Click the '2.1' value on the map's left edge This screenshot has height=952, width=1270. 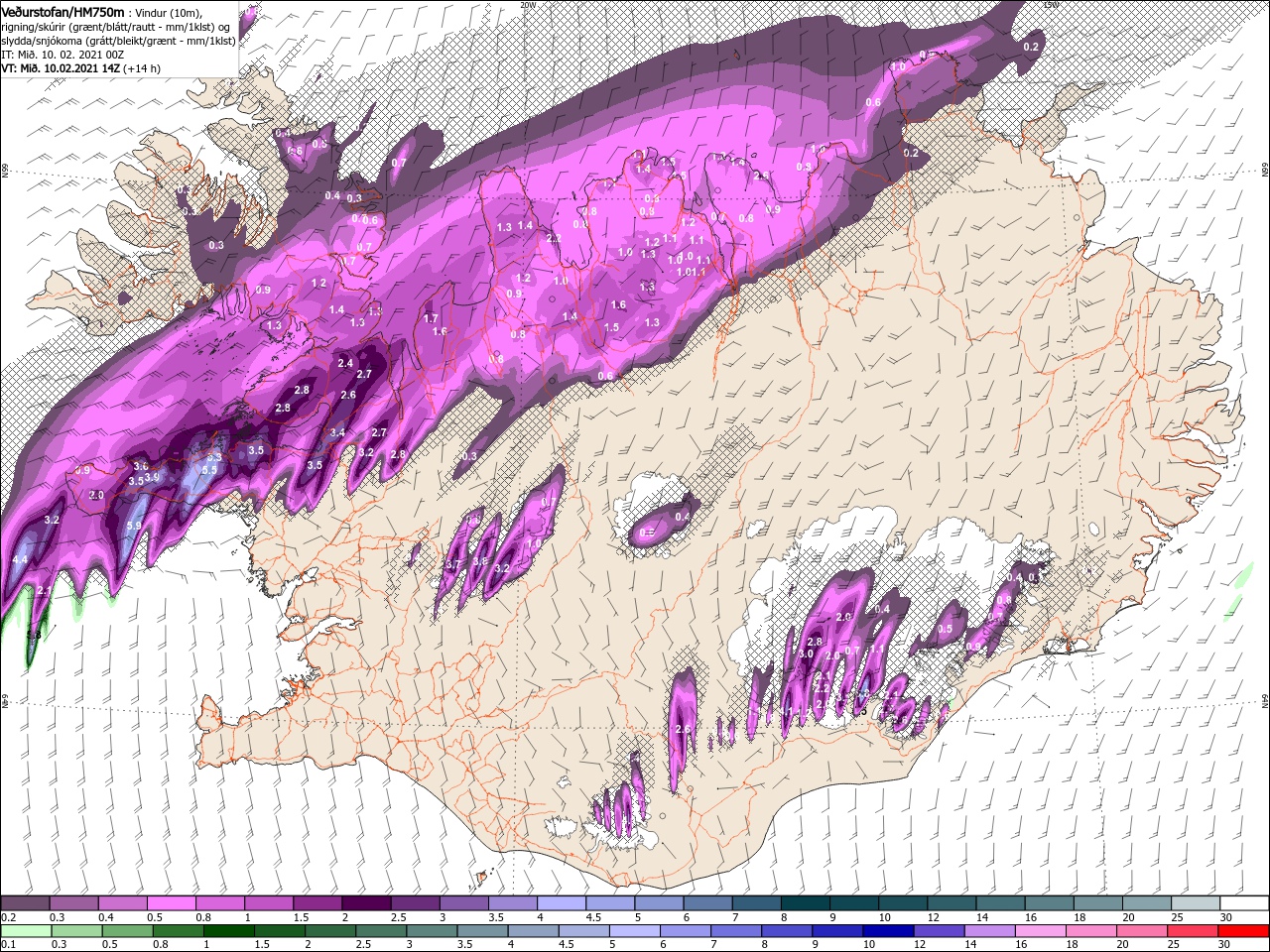point(44,590)
